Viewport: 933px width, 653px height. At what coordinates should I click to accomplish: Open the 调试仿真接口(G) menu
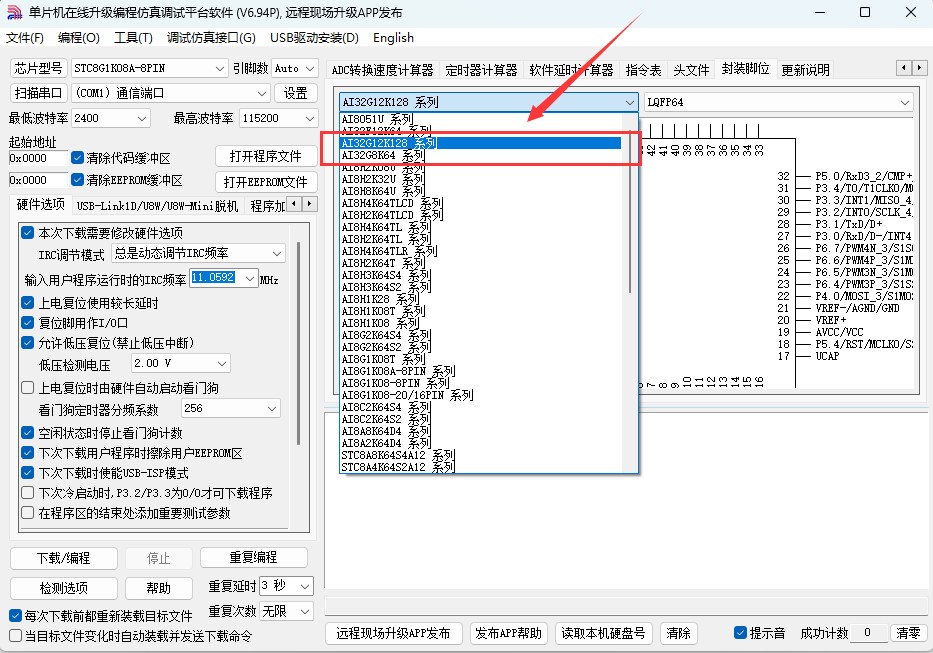point(211,38)
